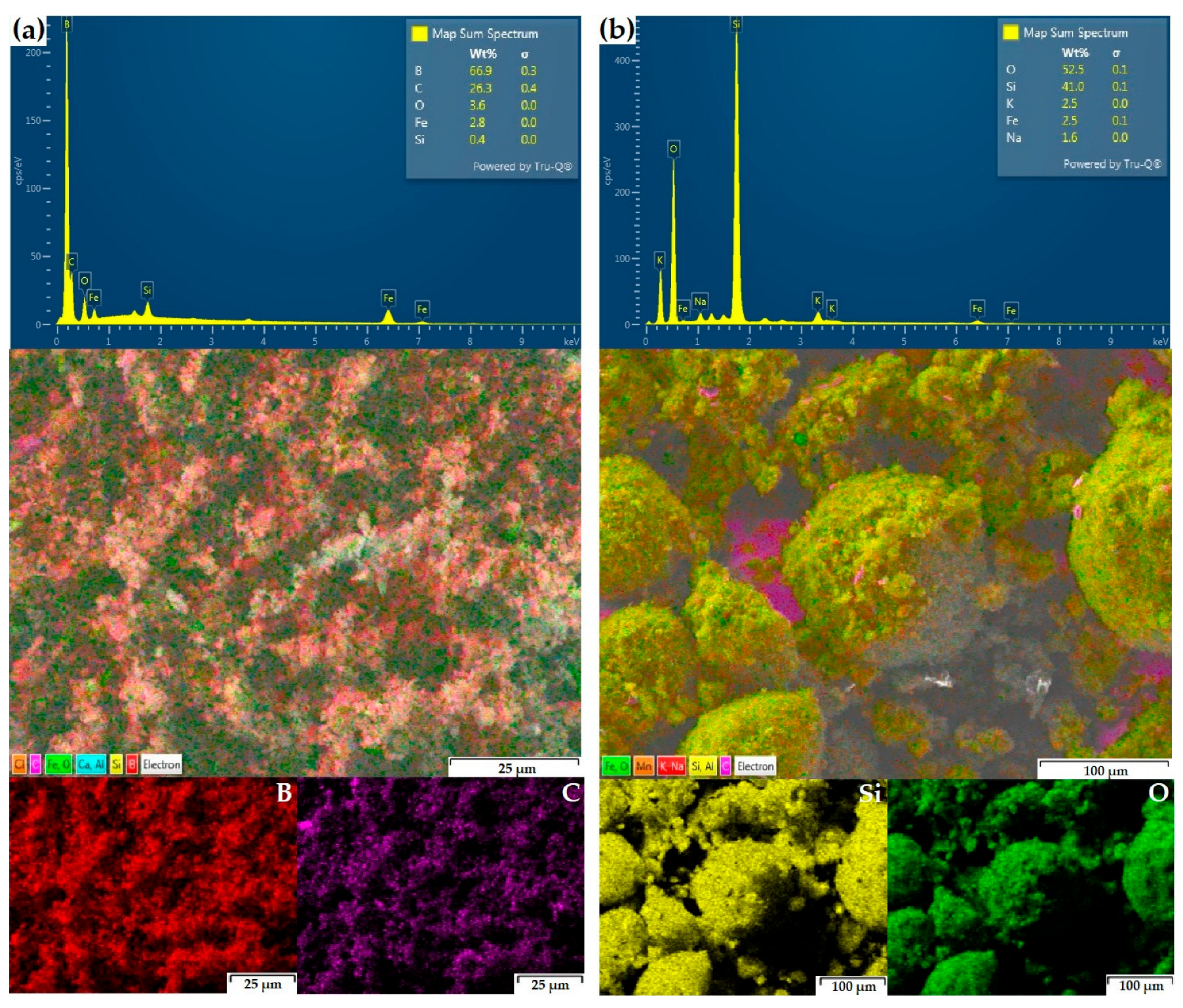Click the O peak label in spectrum (b)
This screenshot has height=1008, width=1183.
(673, 149)
